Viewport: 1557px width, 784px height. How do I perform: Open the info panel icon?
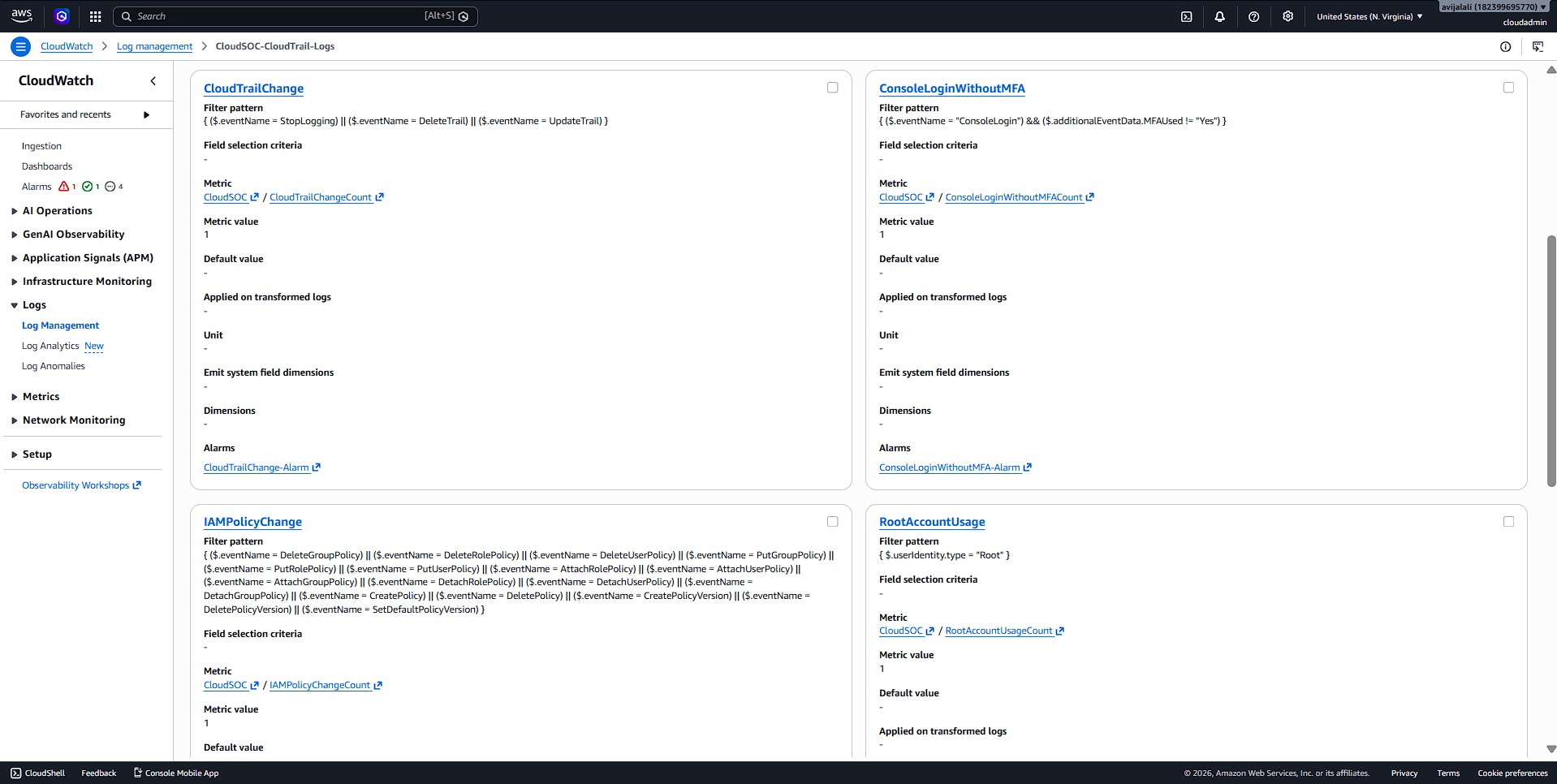coord(1505,46)
